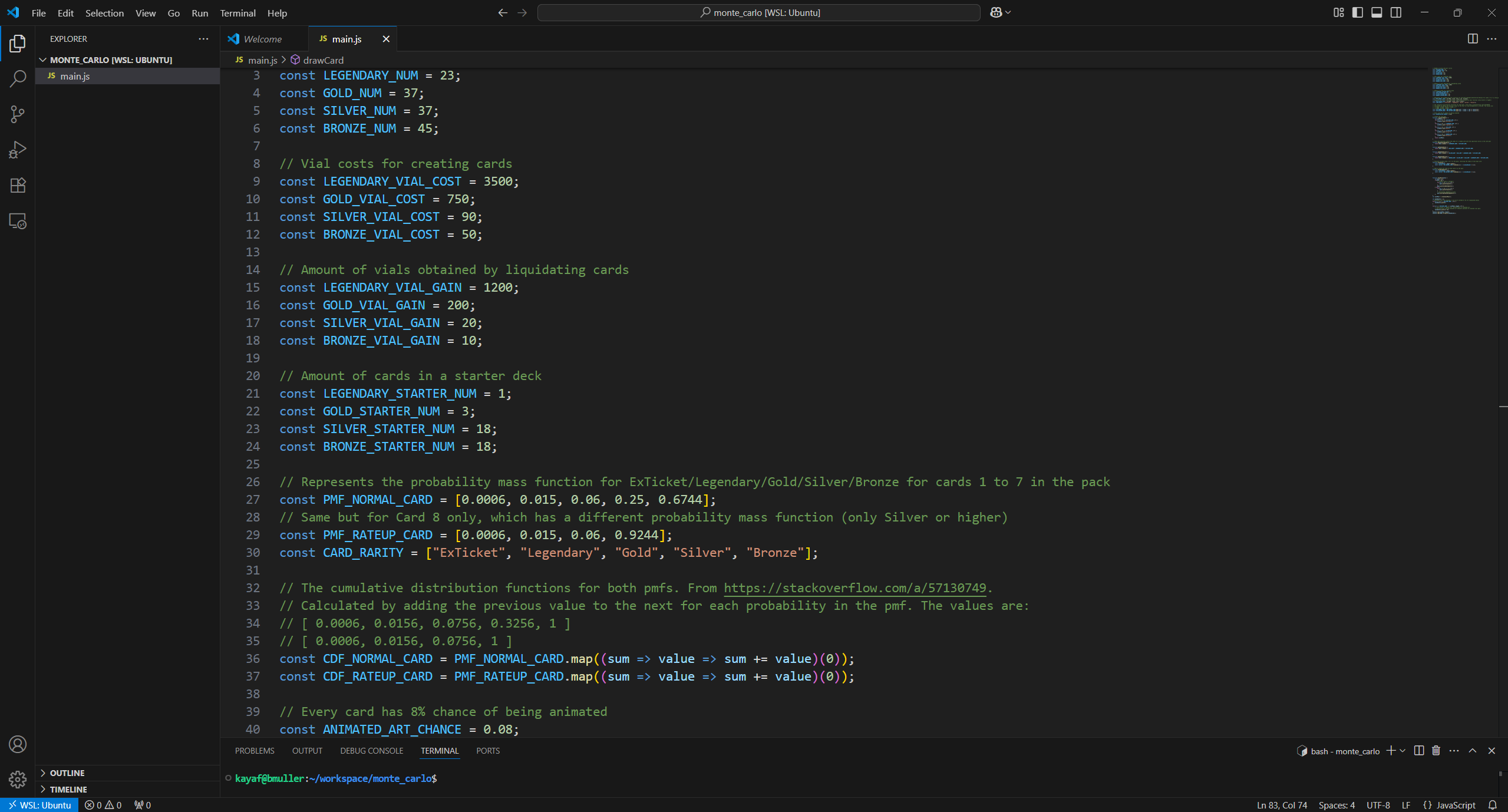Go forward using the navigation arrow

pyautogui.click(x=522, y=12)
